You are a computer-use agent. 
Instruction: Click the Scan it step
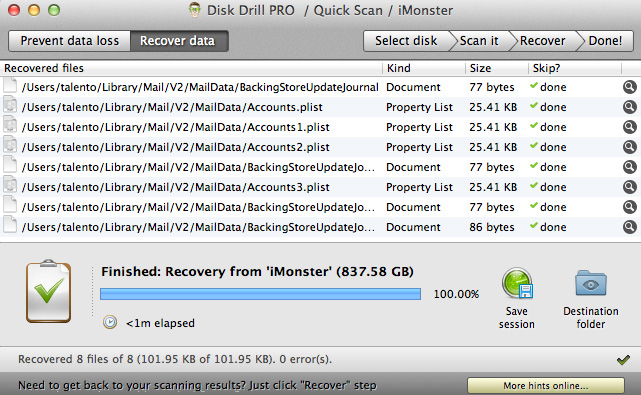tap(480, 41)
